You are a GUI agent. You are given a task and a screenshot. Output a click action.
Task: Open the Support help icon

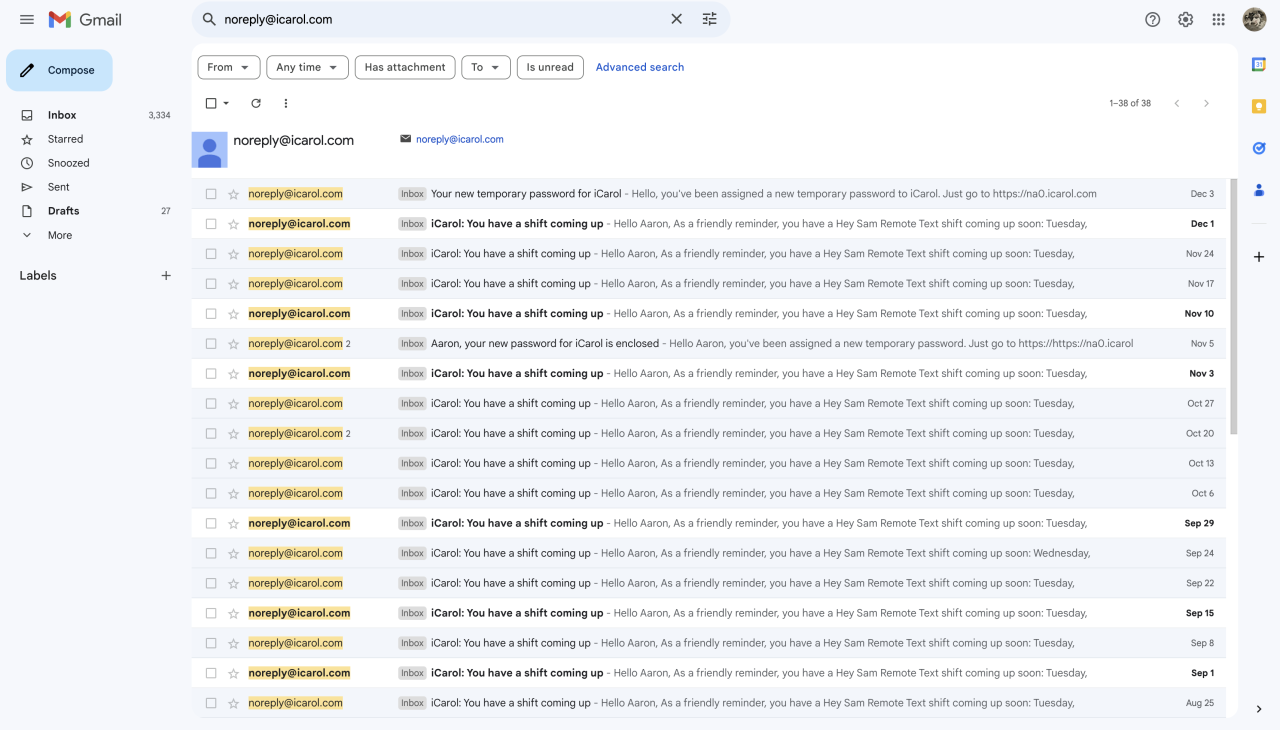(1152, 20)
